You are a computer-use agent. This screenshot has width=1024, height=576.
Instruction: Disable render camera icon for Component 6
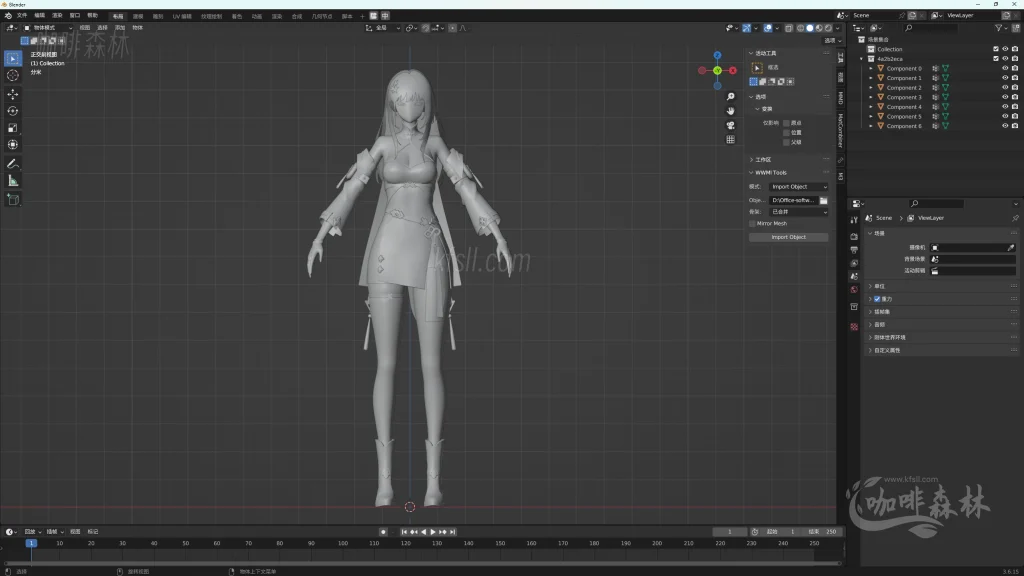click(x=1015, y=126)
